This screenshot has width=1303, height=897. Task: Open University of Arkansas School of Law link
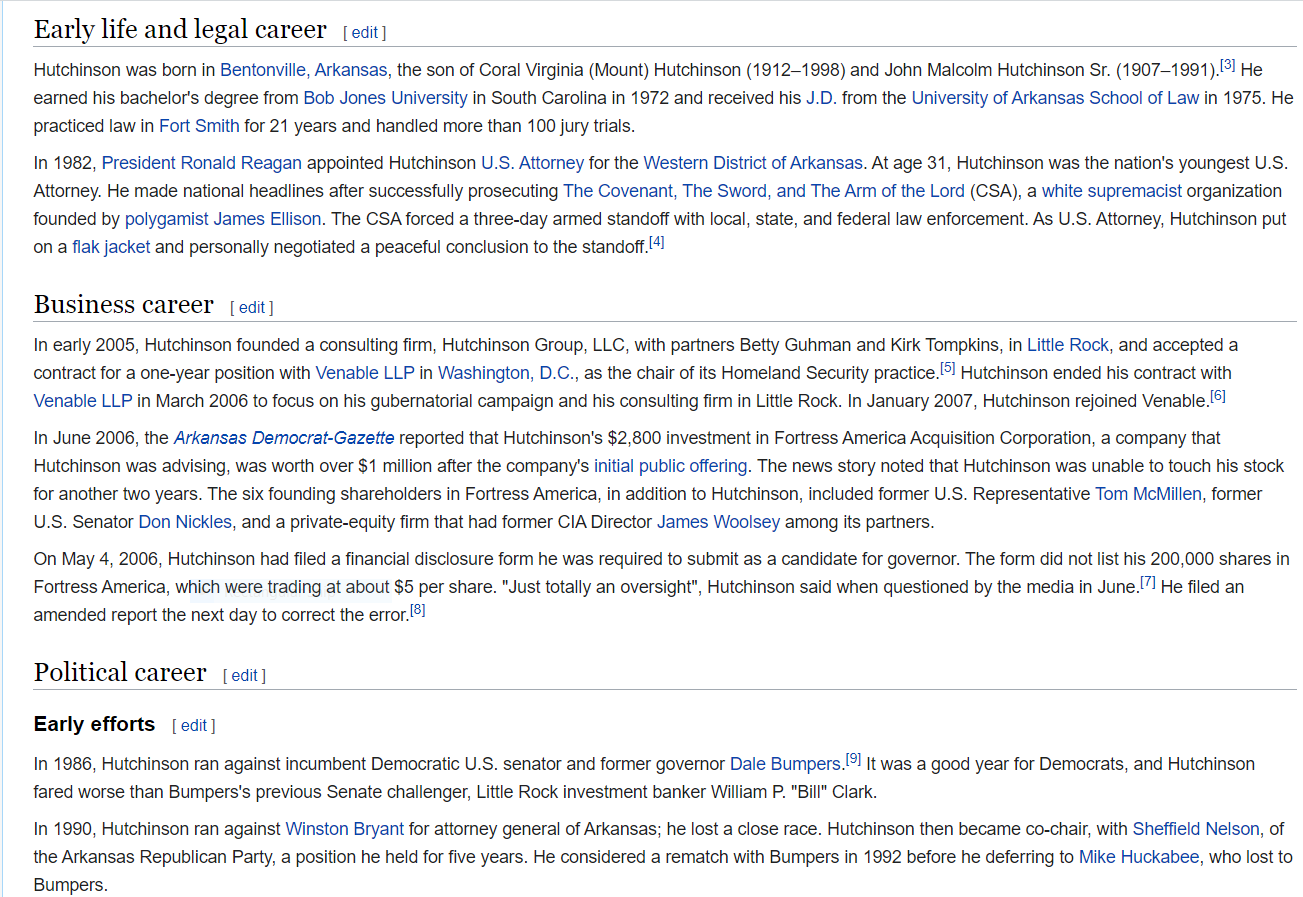[1055, 98]
